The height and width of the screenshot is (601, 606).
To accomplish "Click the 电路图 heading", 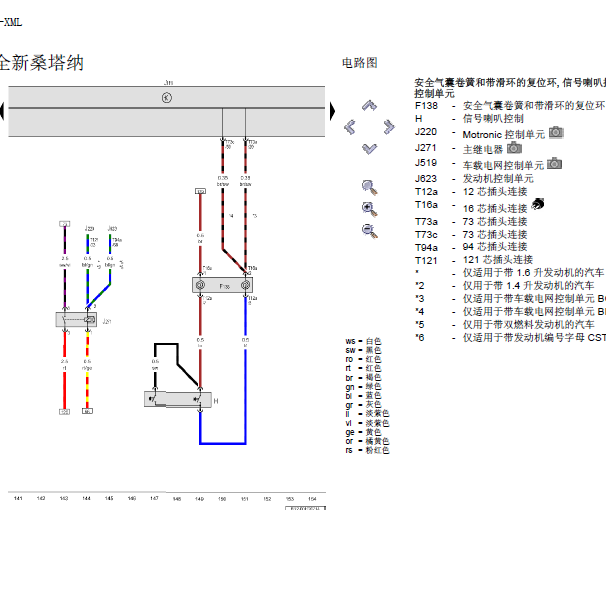I will (x=359, y=63).
